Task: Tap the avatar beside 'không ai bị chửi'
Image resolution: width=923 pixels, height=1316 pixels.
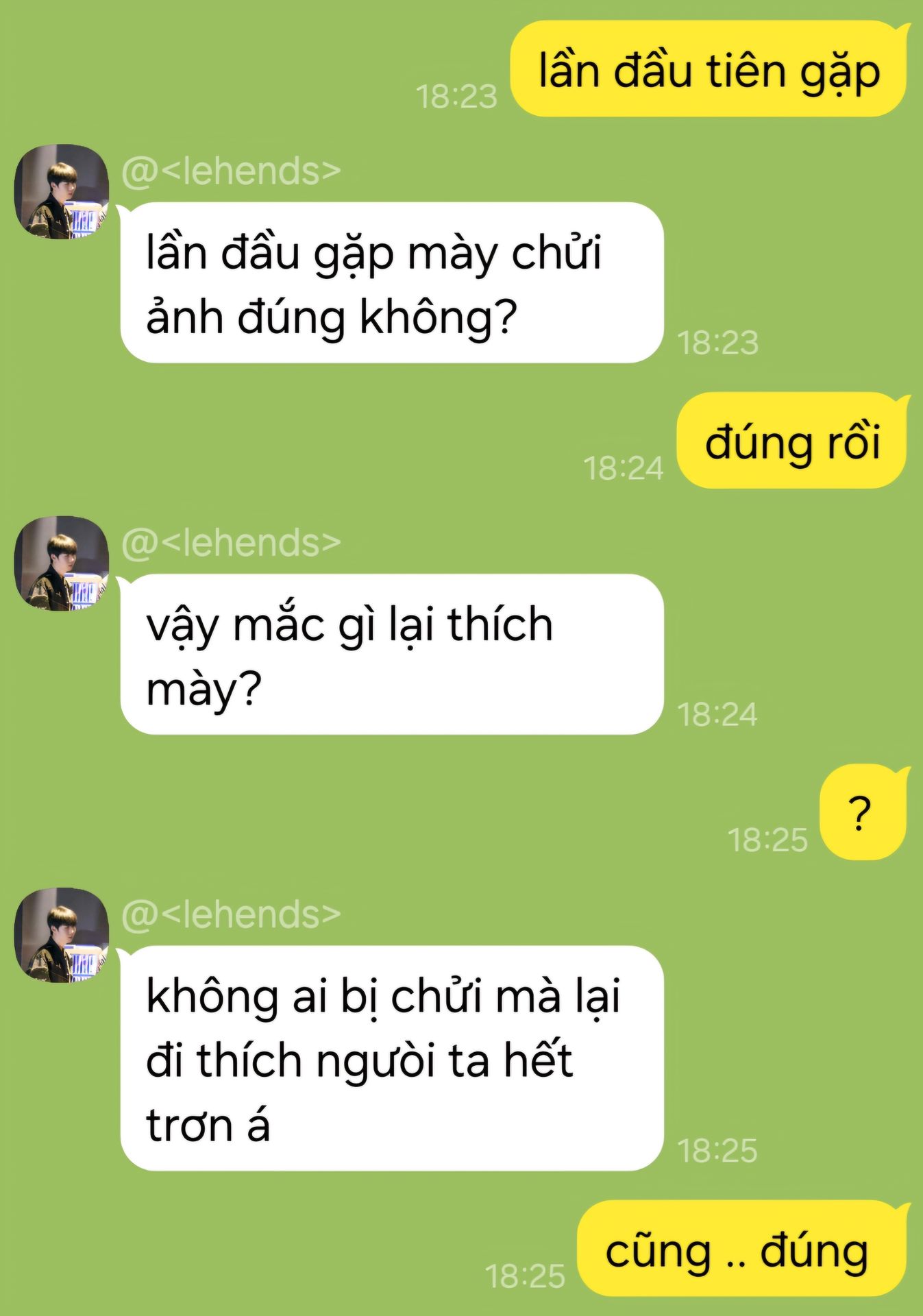Action: (62, 936)
